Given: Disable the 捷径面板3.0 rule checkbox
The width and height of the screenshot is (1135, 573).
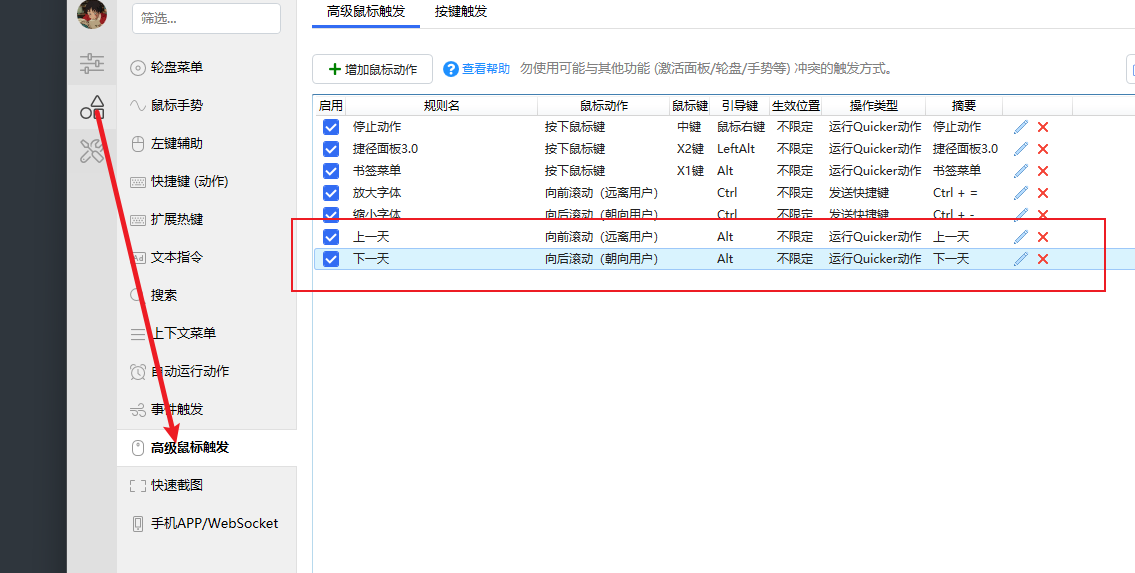Looking at the screenshot, I should [x=331, y=149].
